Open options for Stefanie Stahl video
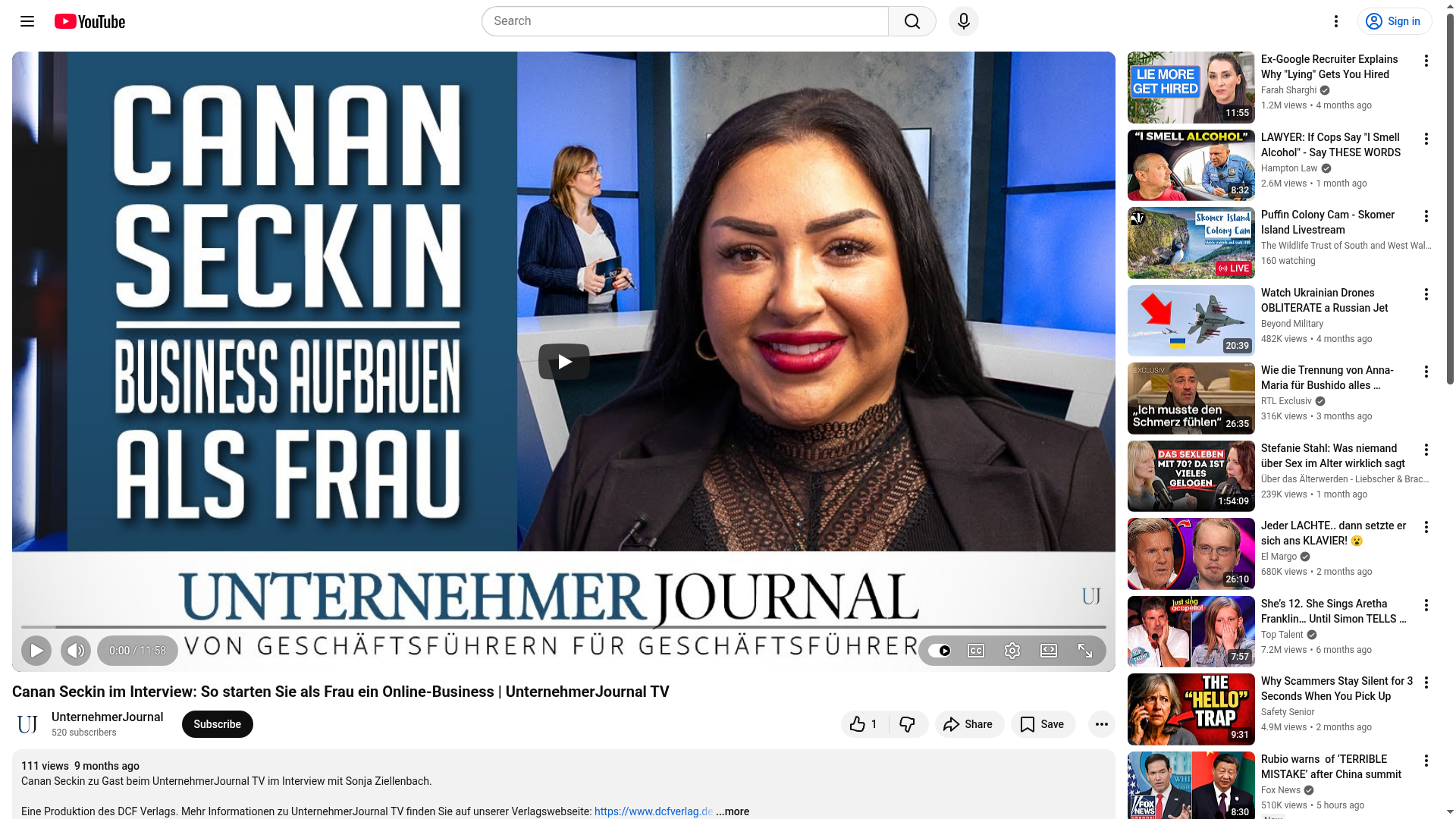 [1426, 450]
